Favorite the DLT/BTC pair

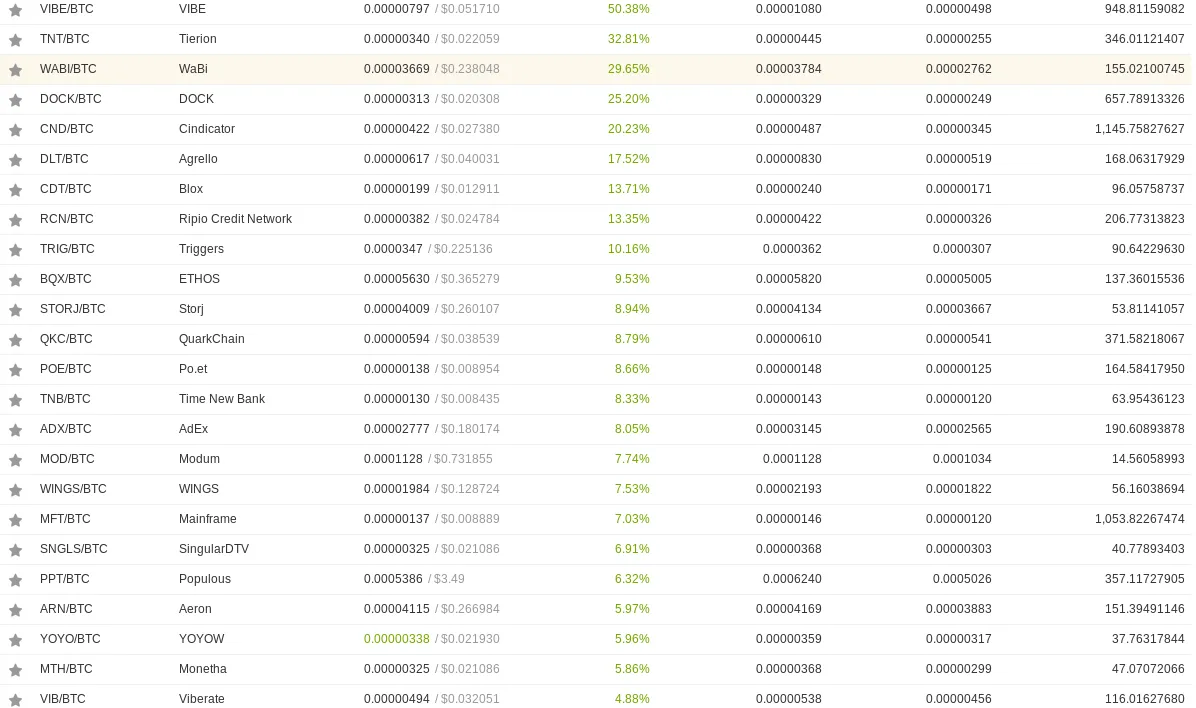(15, 160)
